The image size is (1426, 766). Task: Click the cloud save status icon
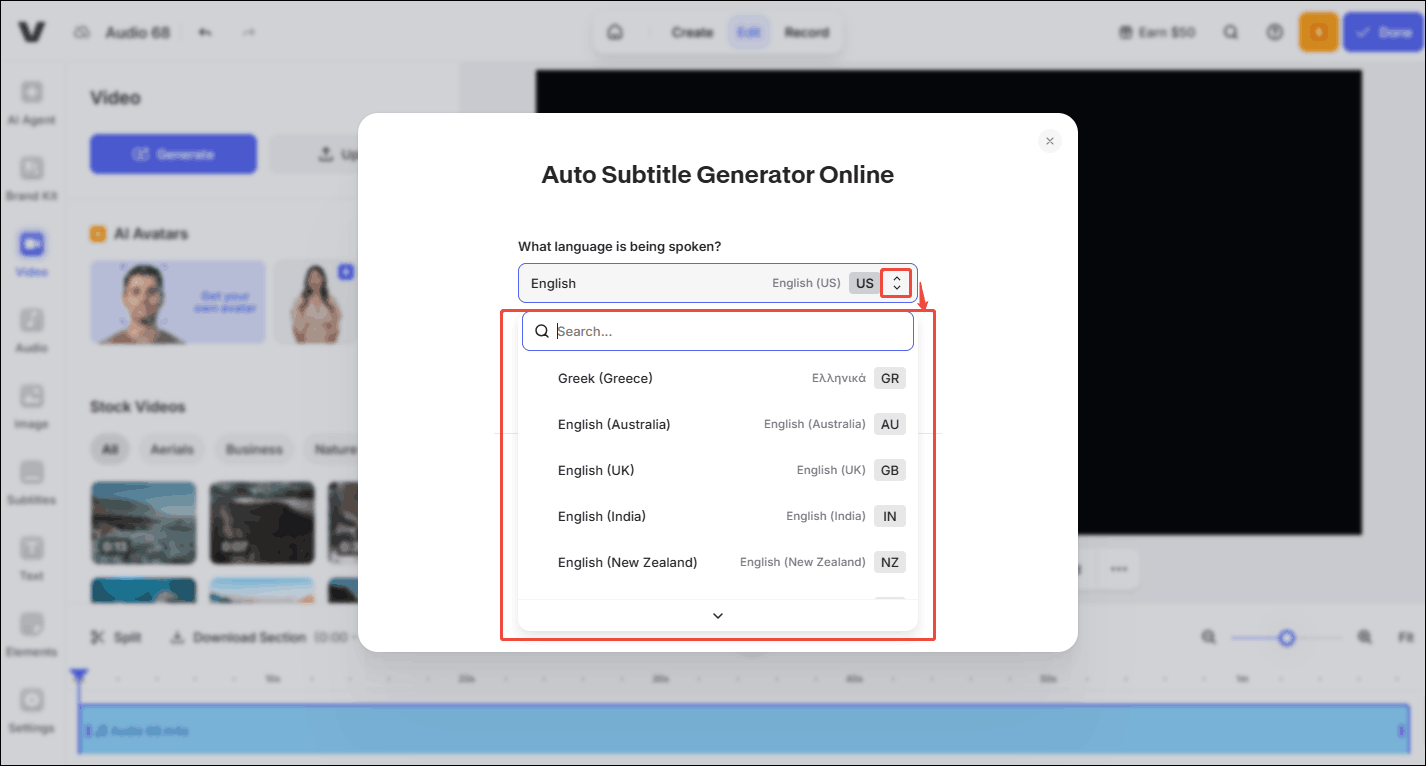82,32
